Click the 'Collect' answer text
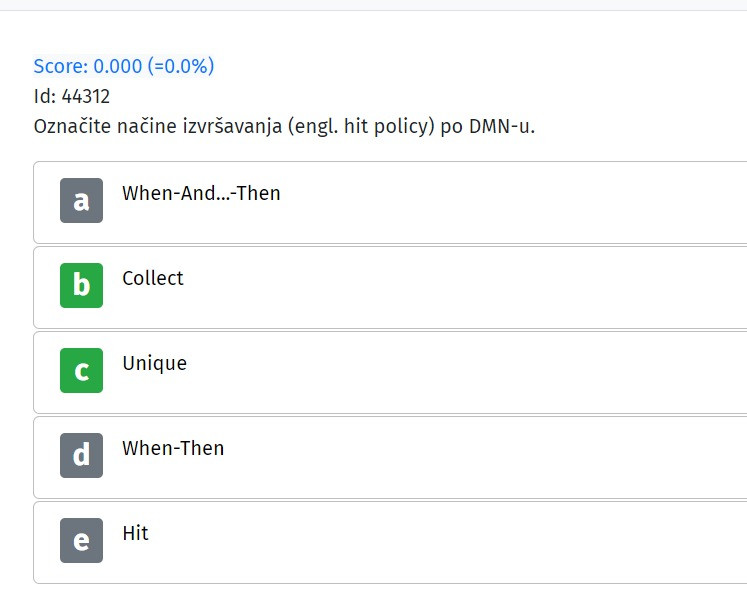The image size is (747, 612). 152,278
